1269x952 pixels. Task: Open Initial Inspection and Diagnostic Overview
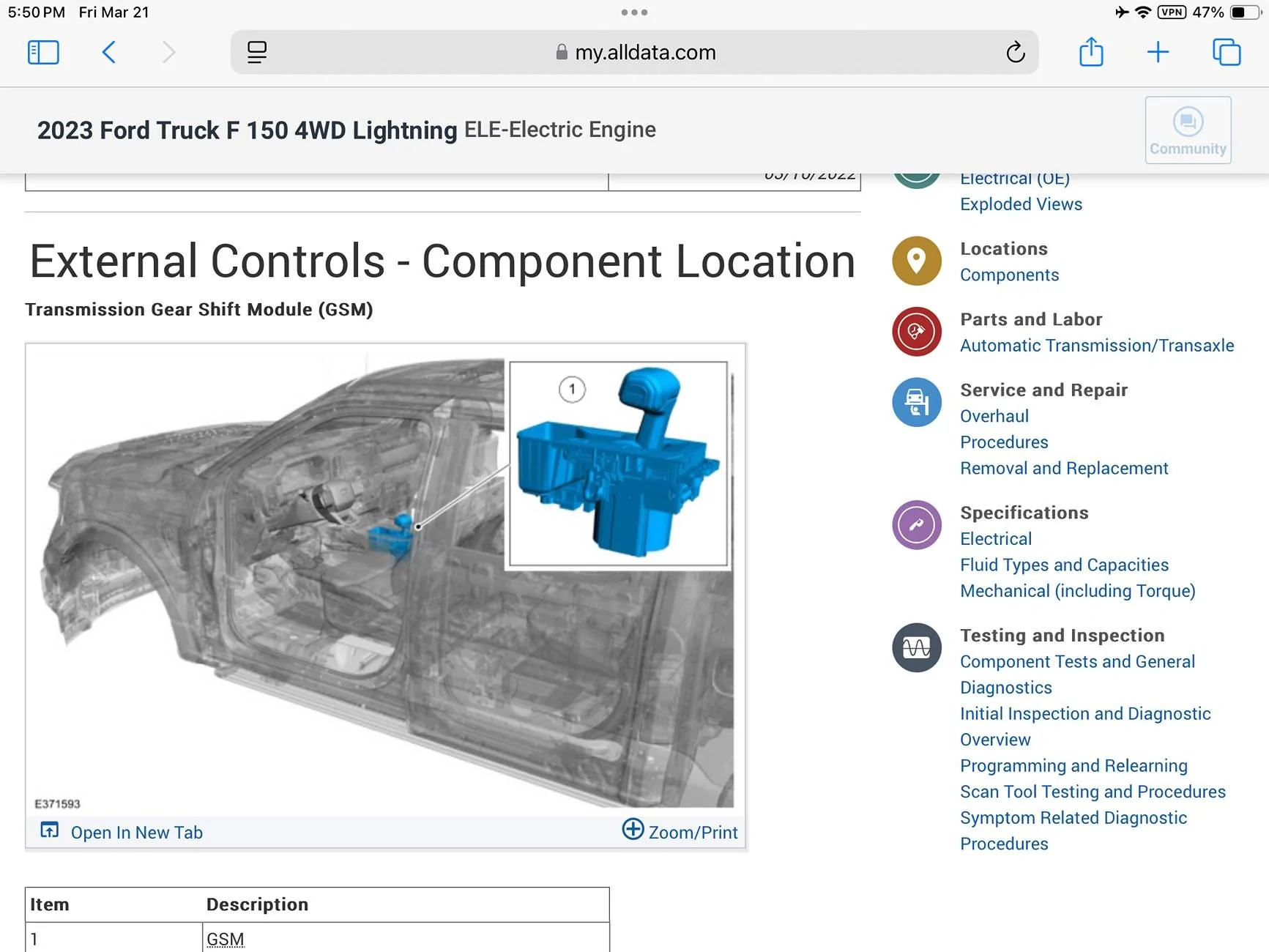click(x=1085, y=726)
